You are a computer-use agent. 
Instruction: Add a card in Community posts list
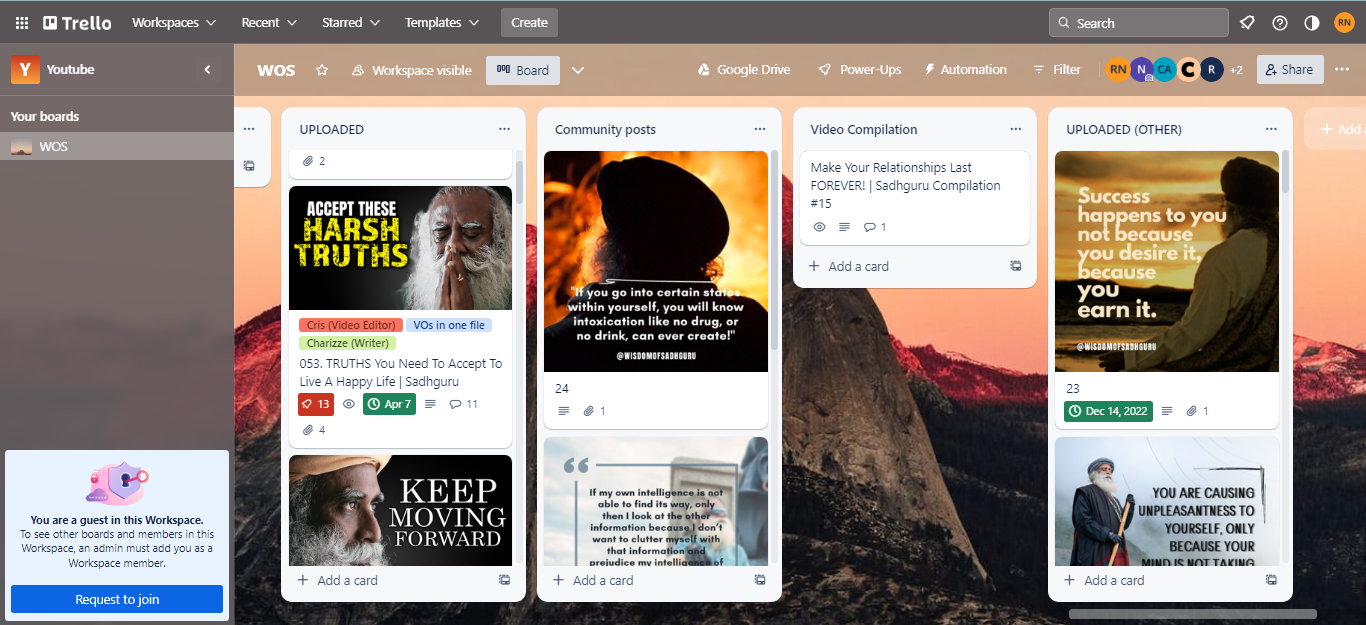coord(594,580)
